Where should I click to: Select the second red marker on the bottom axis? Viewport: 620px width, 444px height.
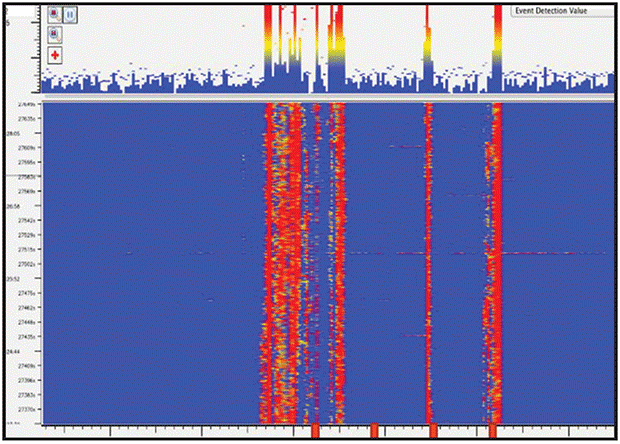[375, 430]
